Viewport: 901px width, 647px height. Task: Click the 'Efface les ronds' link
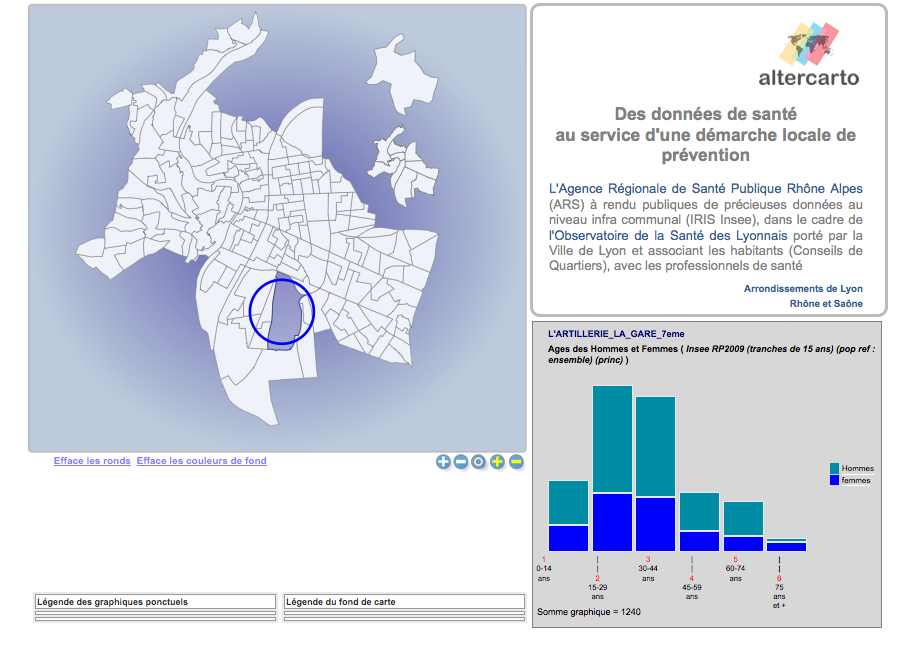tap(92, 461)
